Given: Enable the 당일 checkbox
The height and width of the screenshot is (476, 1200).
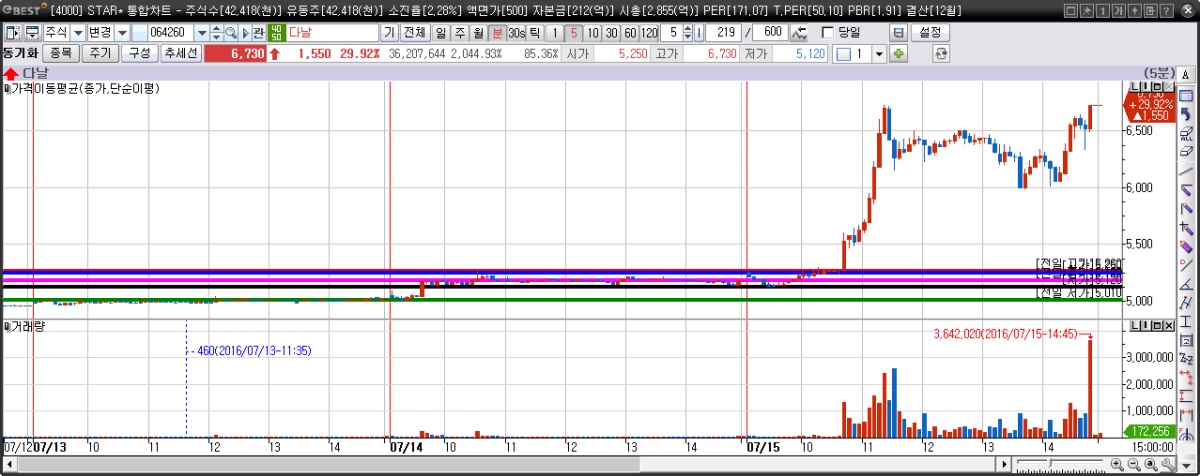Looking at the screenshot, I should (827, 32).
